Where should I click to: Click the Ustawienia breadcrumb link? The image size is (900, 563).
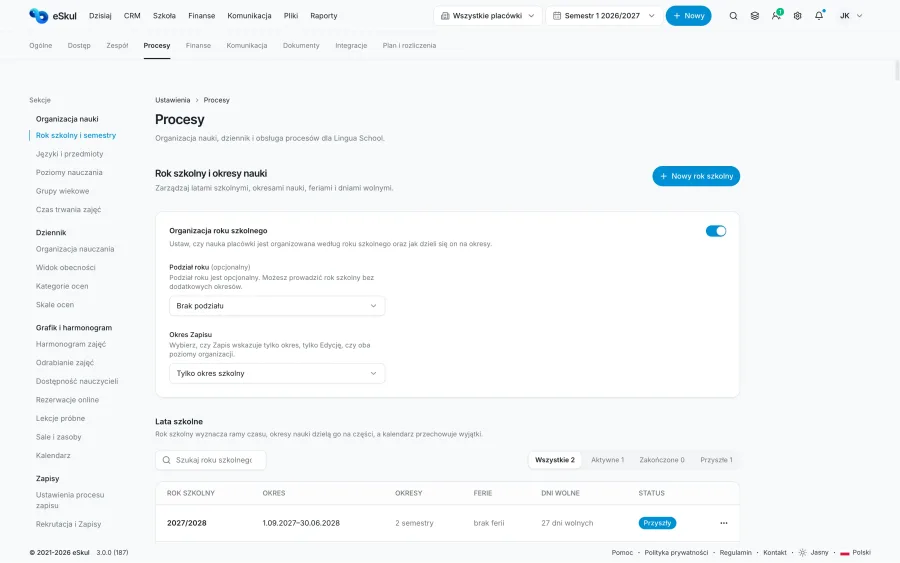point(172,100)
